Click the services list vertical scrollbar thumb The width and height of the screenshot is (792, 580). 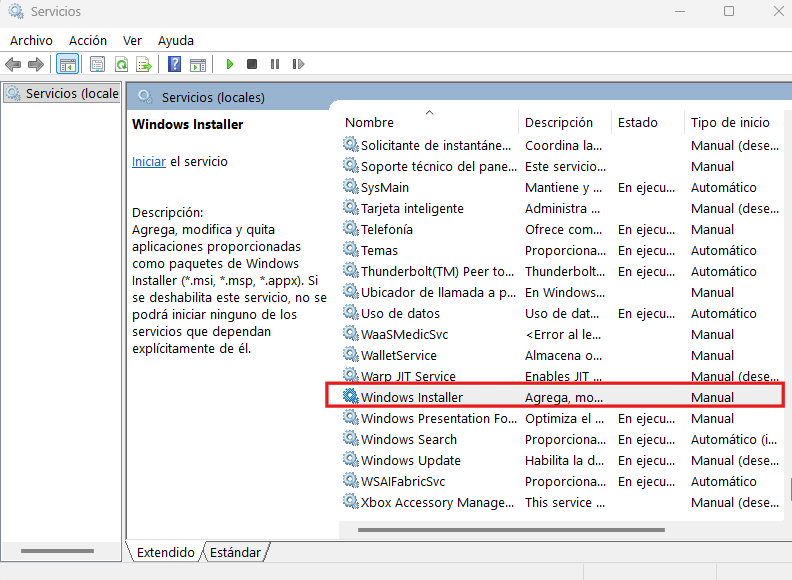[x=789, y=490]
